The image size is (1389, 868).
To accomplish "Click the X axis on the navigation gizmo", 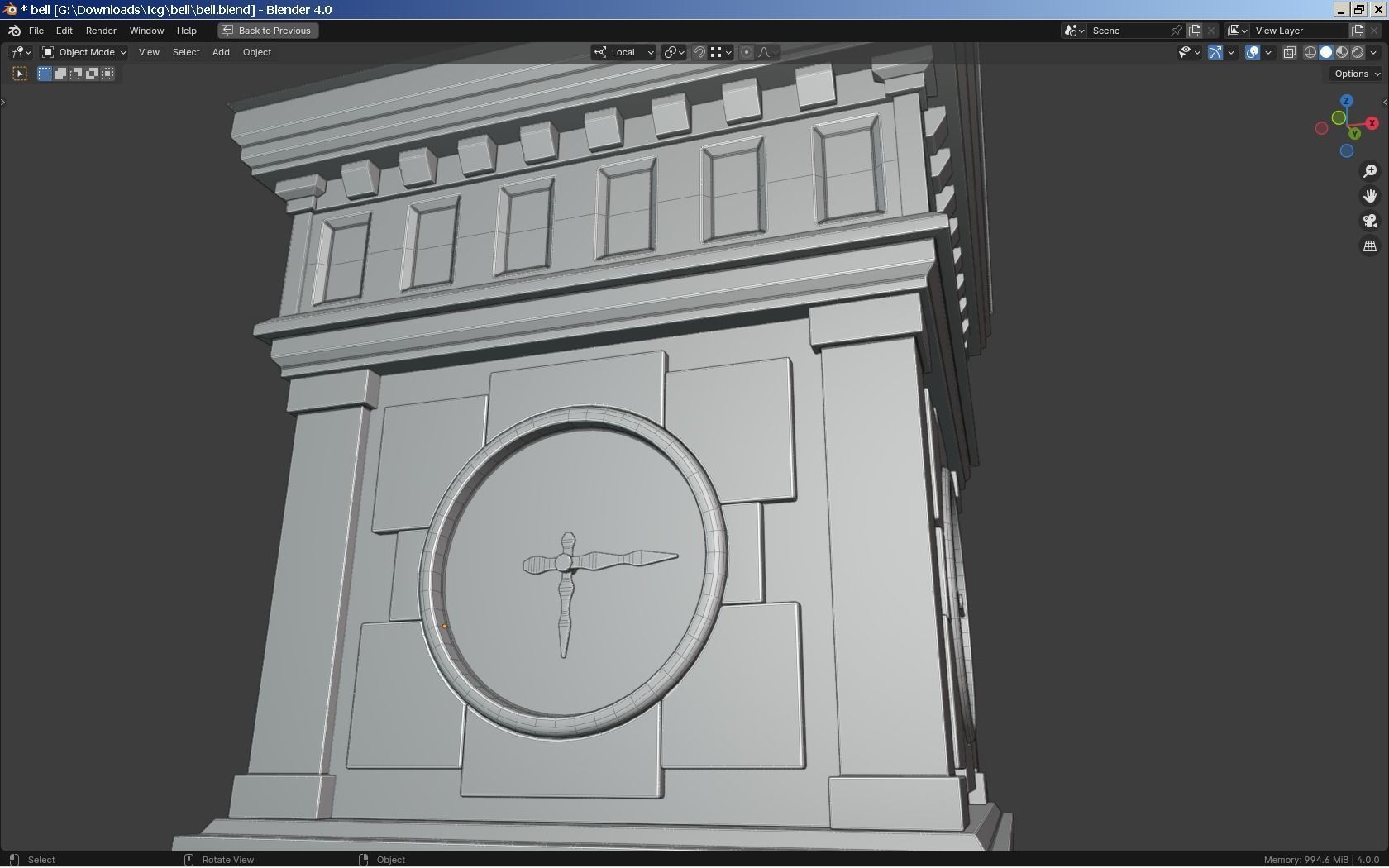I will coord(1372,123).
